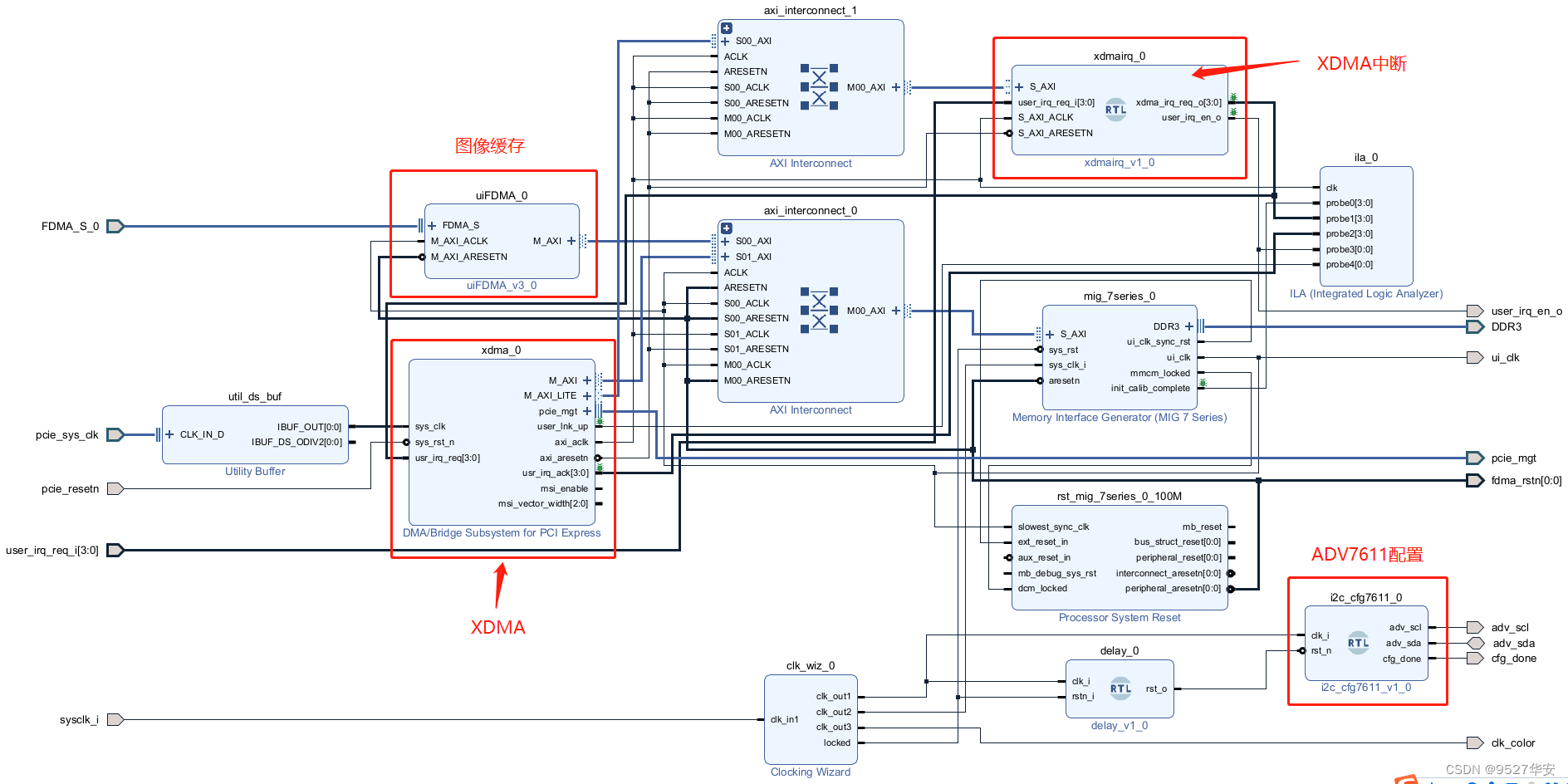Select cfg_done output port
This screenshot has width=1568, height=784.
[x=1475, y=658]
